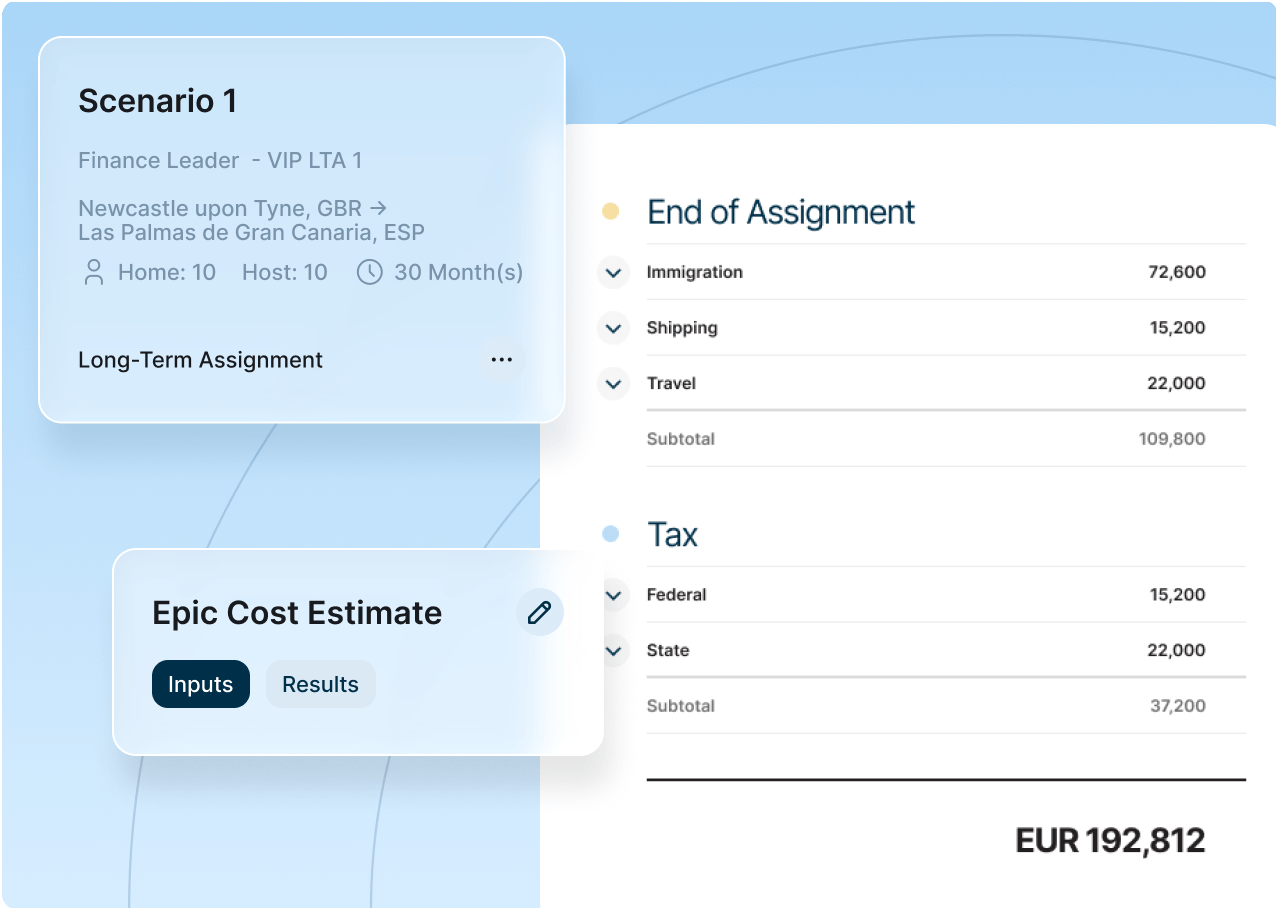Click the Long-Term Assignment label

pyautogui.click(x=200, y=360)
